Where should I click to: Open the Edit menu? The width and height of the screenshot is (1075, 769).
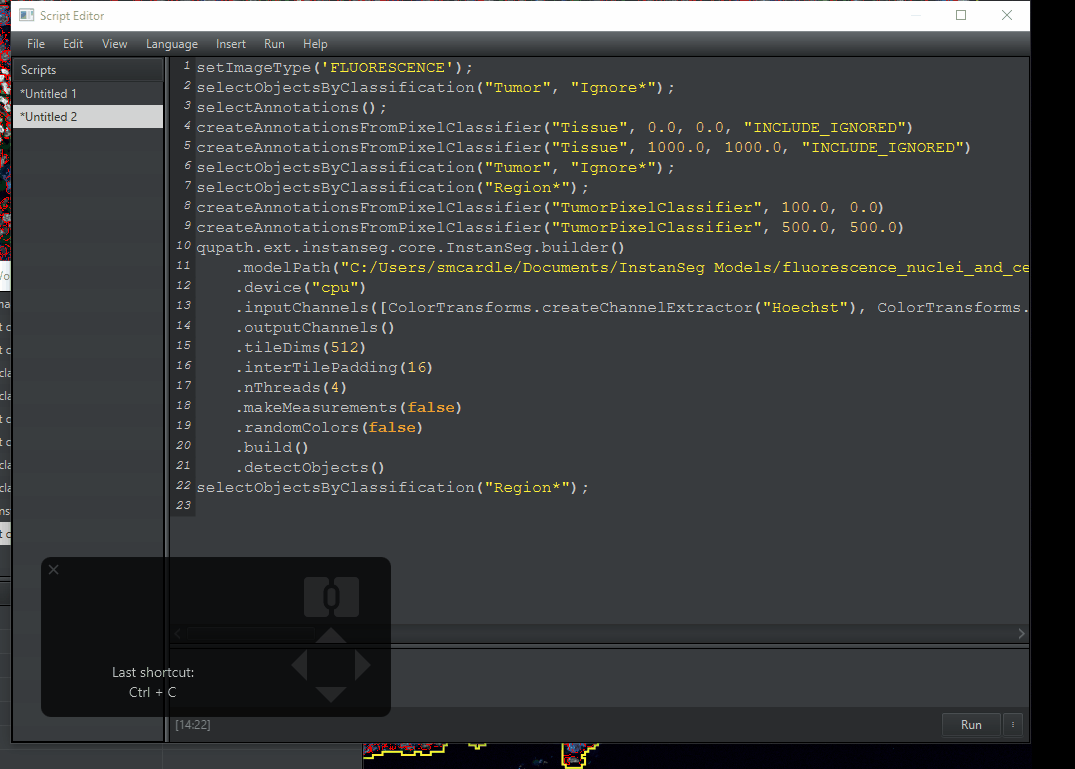click(72, 43)
